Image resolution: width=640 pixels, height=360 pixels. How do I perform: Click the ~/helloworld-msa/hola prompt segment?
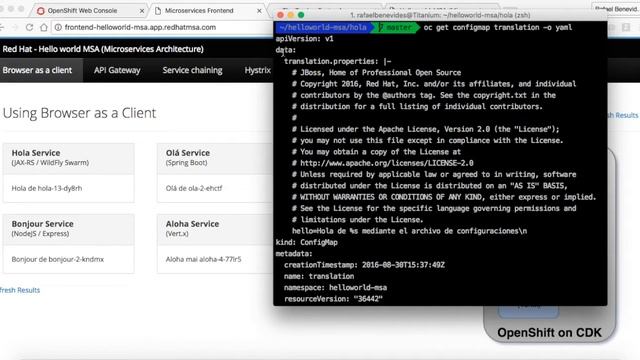click(x=323, y=27)
